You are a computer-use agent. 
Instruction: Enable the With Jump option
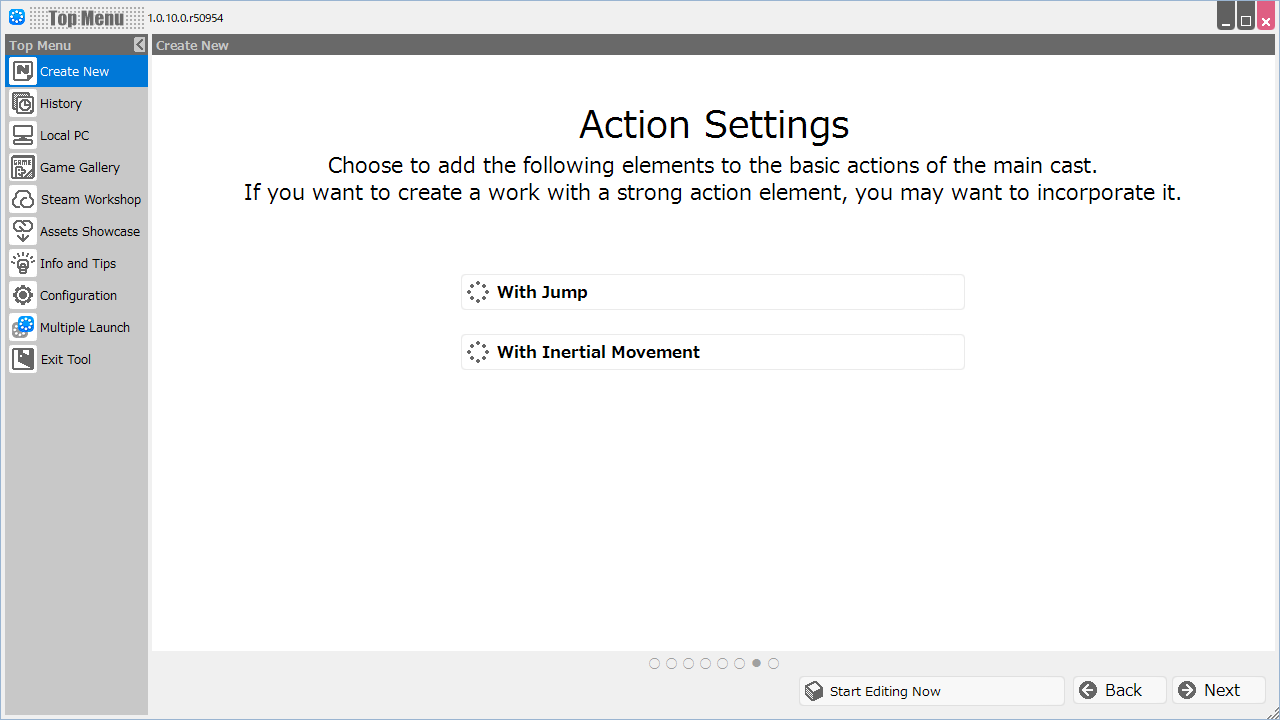(712, 292)
